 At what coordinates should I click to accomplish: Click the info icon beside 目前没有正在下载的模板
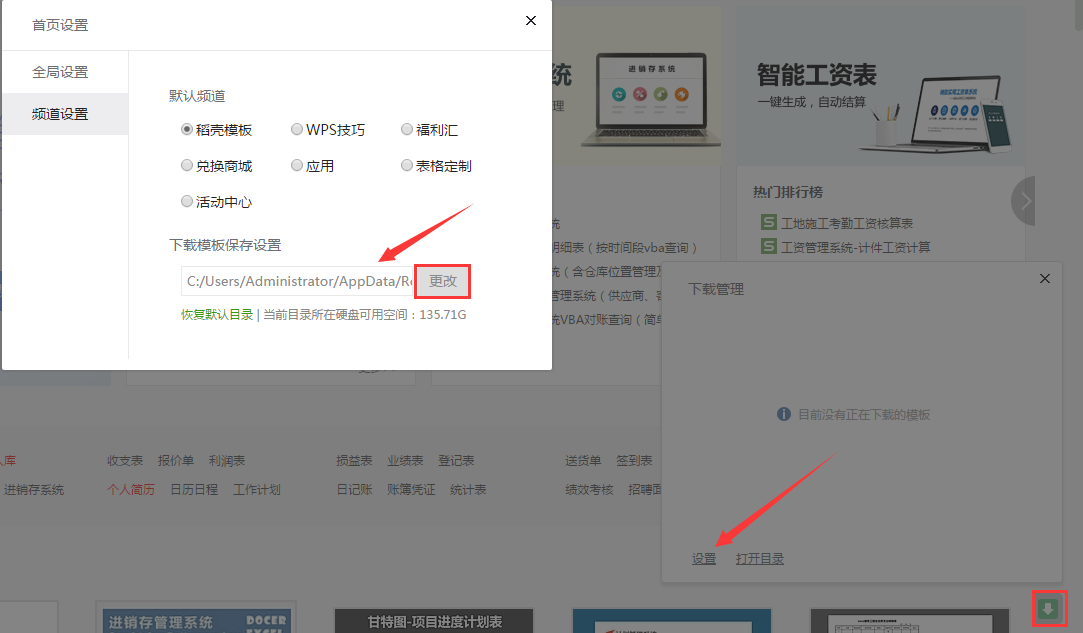point(783,414)
